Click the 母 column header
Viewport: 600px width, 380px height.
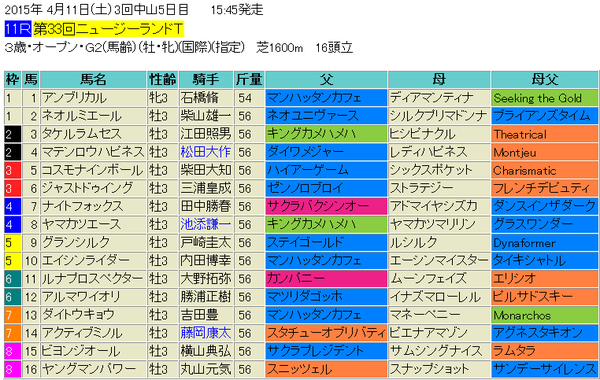439,80
